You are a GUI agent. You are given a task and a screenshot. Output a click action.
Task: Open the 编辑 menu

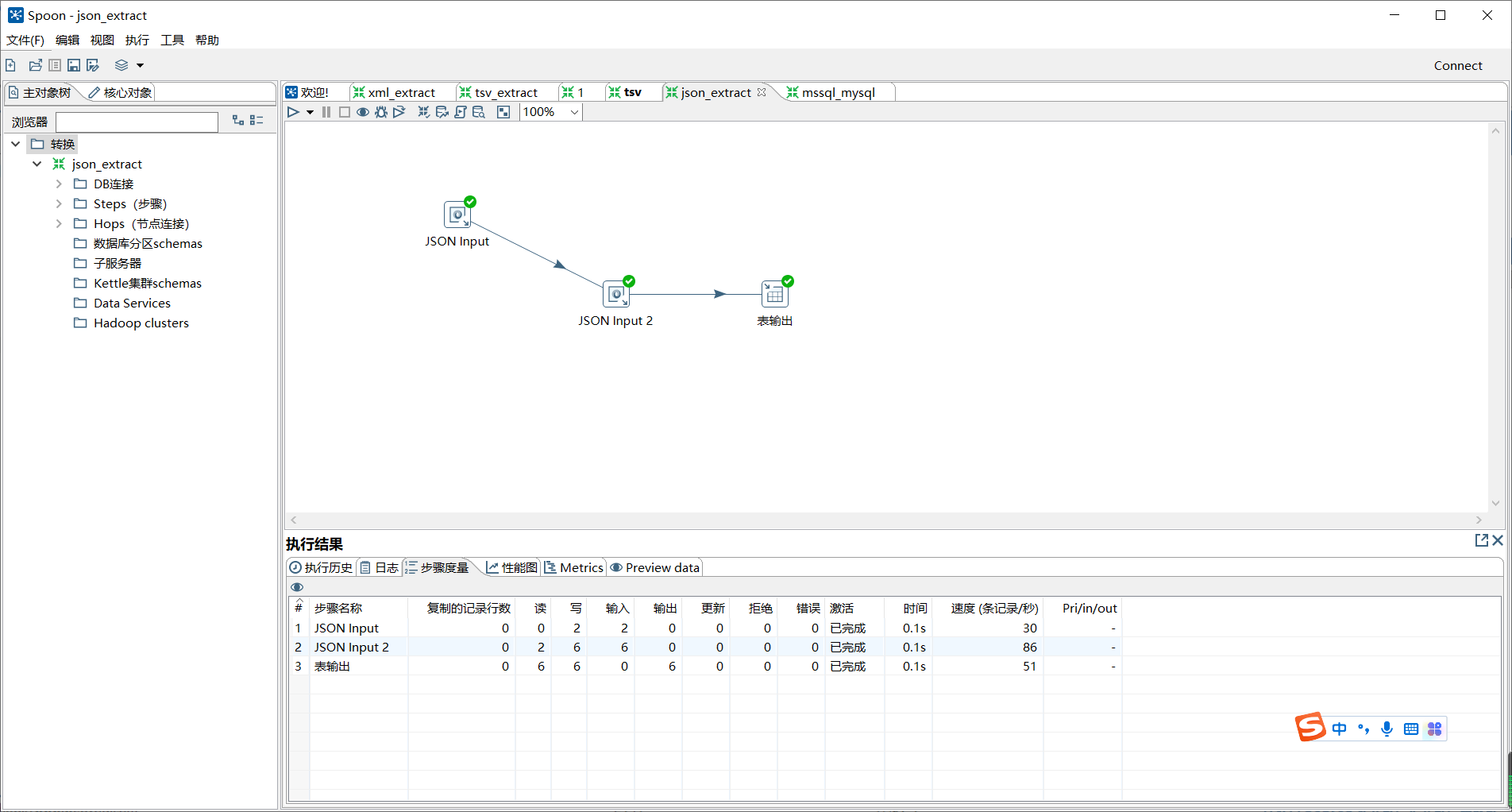pos(67,41)
